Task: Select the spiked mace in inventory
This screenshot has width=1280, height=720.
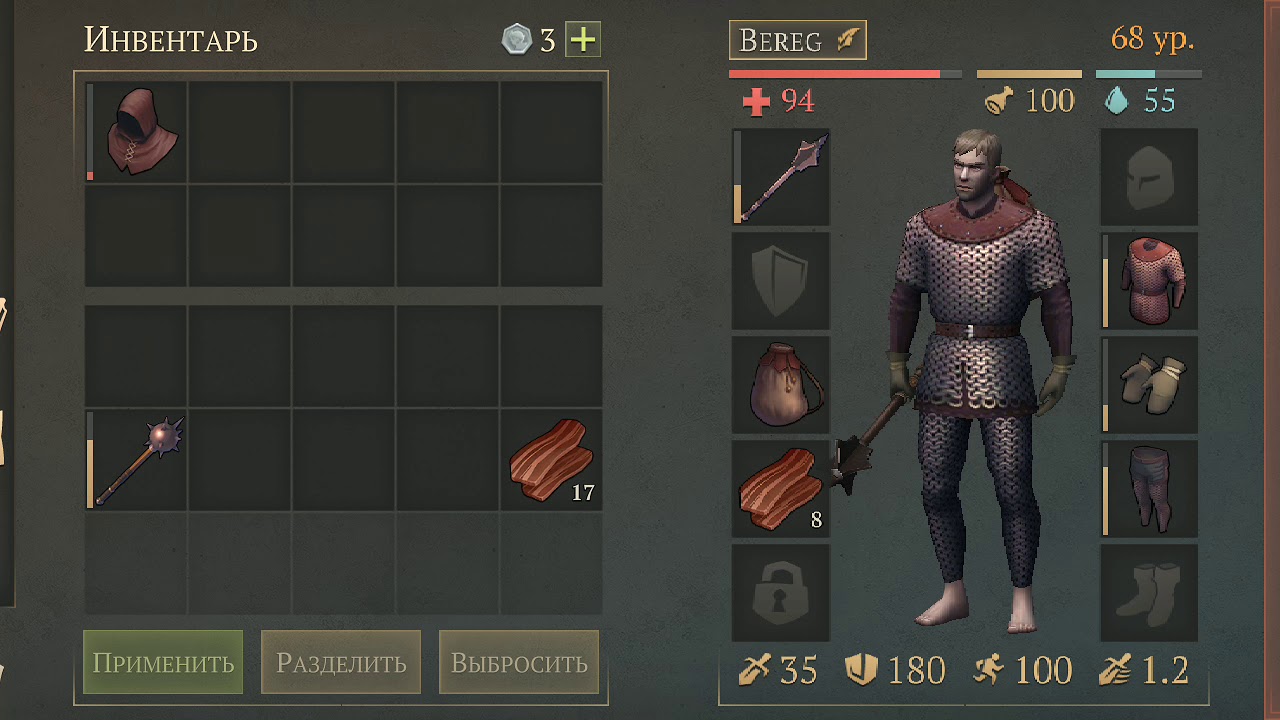Action: [x=137, y=460]
